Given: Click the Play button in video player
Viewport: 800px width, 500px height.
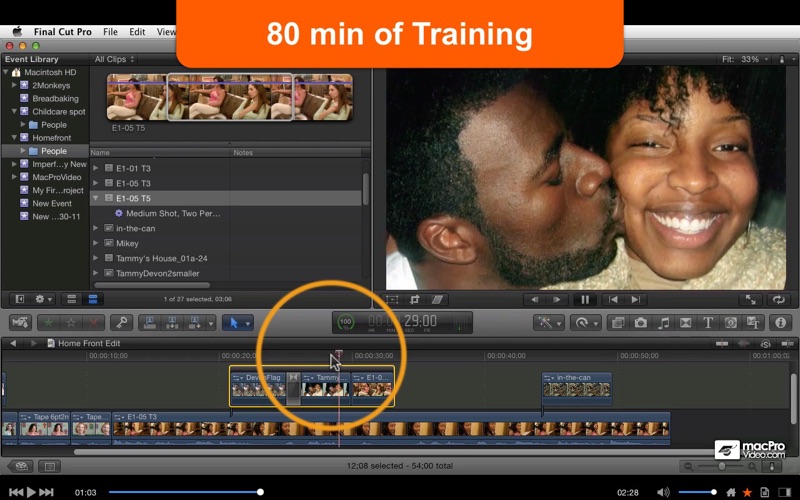Looking at the screenshot, I should 31,492.
